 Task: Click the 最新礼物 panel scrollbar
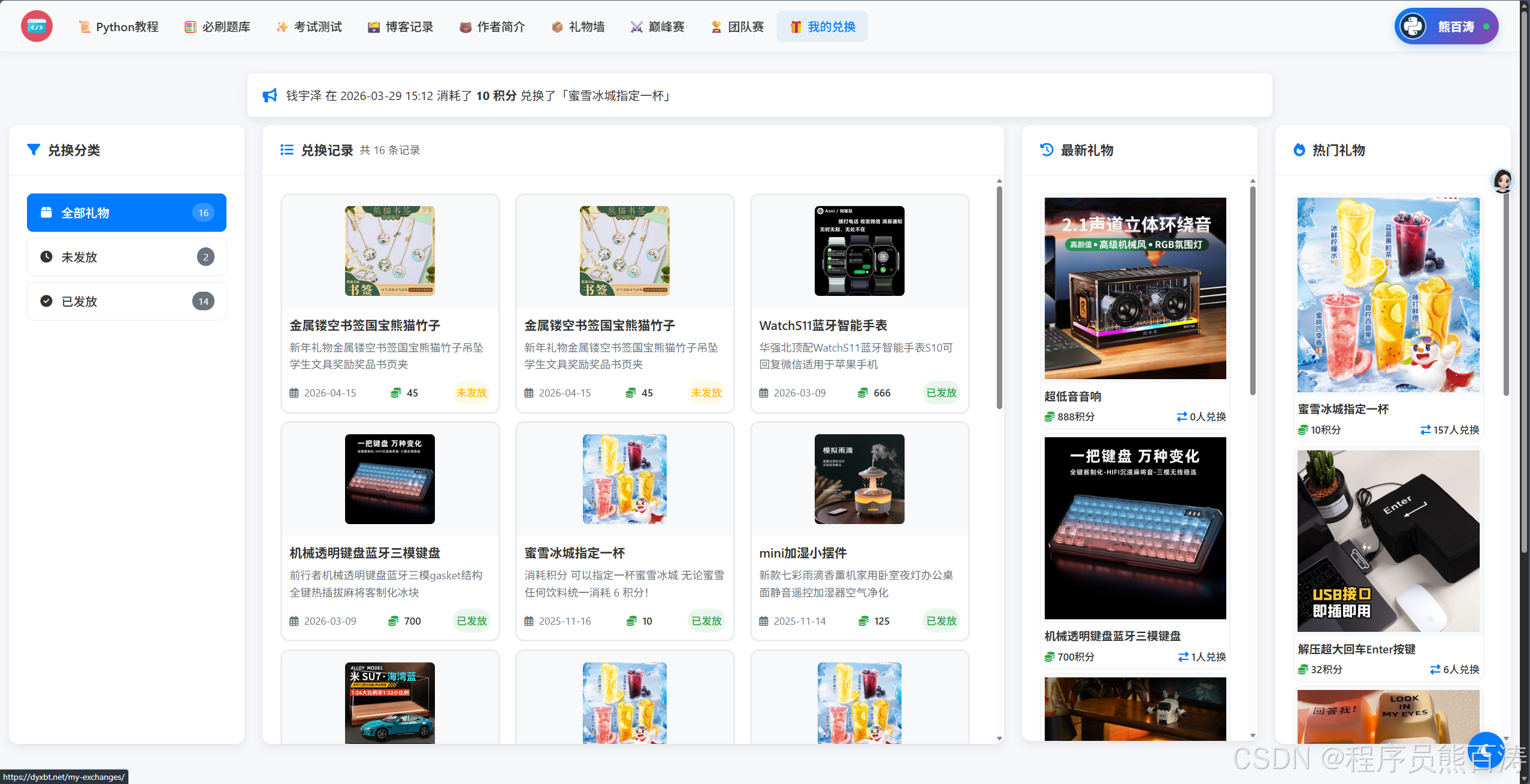(x=1253, y=290)
